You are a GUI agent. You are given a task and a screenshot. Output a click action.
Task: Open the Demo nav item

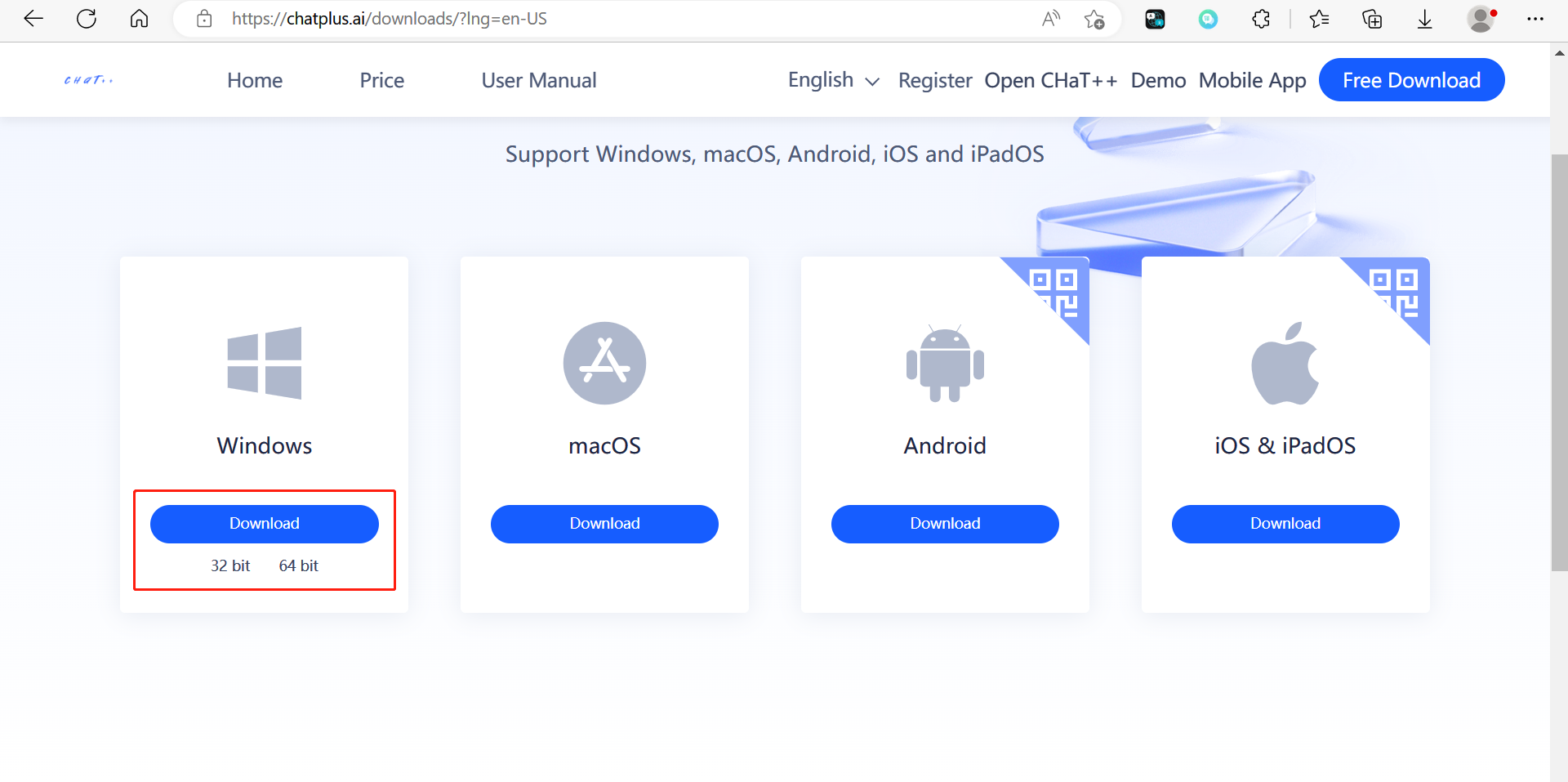tap(1158, 80)
